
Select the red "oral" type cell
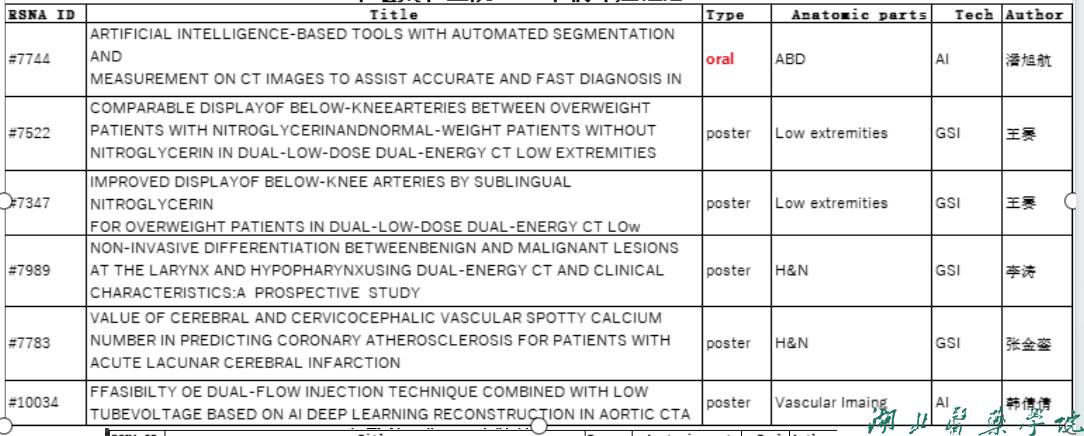(720, 59)
